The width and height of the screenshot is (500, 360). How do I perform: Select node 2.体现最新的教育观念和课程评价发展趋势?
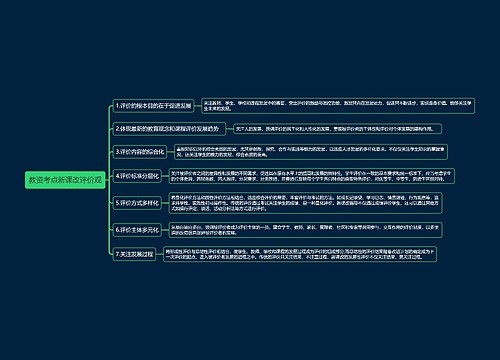point(169,129)
